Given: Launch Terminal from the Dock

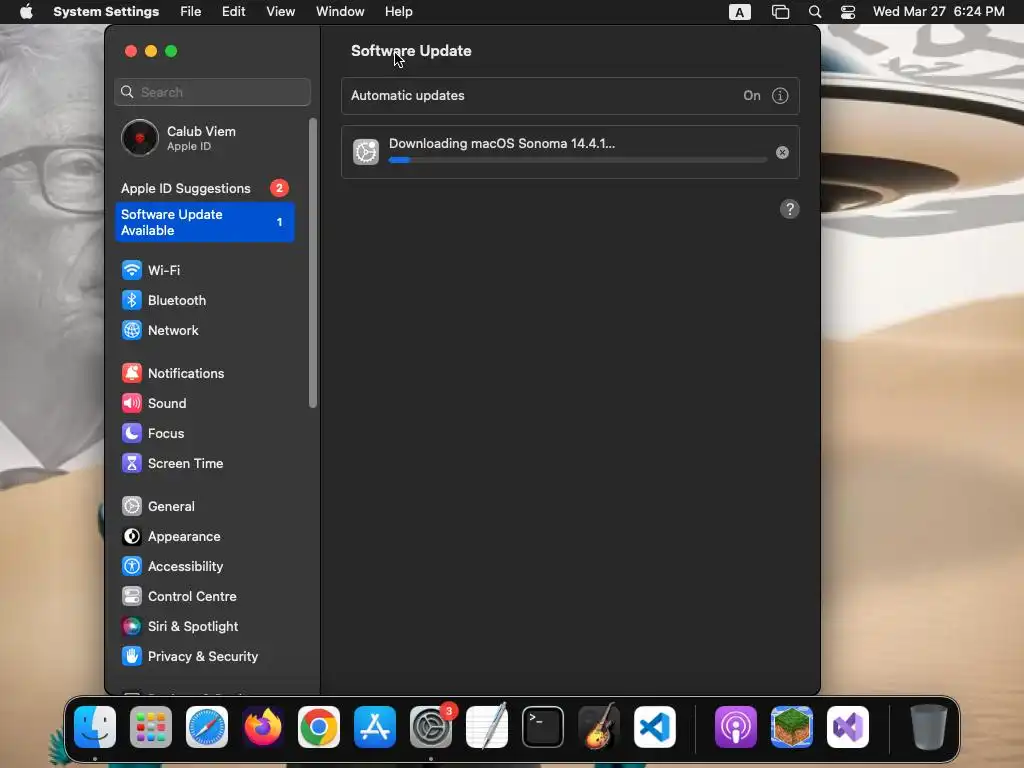Looking at the screenshot, I should point(543,727).
